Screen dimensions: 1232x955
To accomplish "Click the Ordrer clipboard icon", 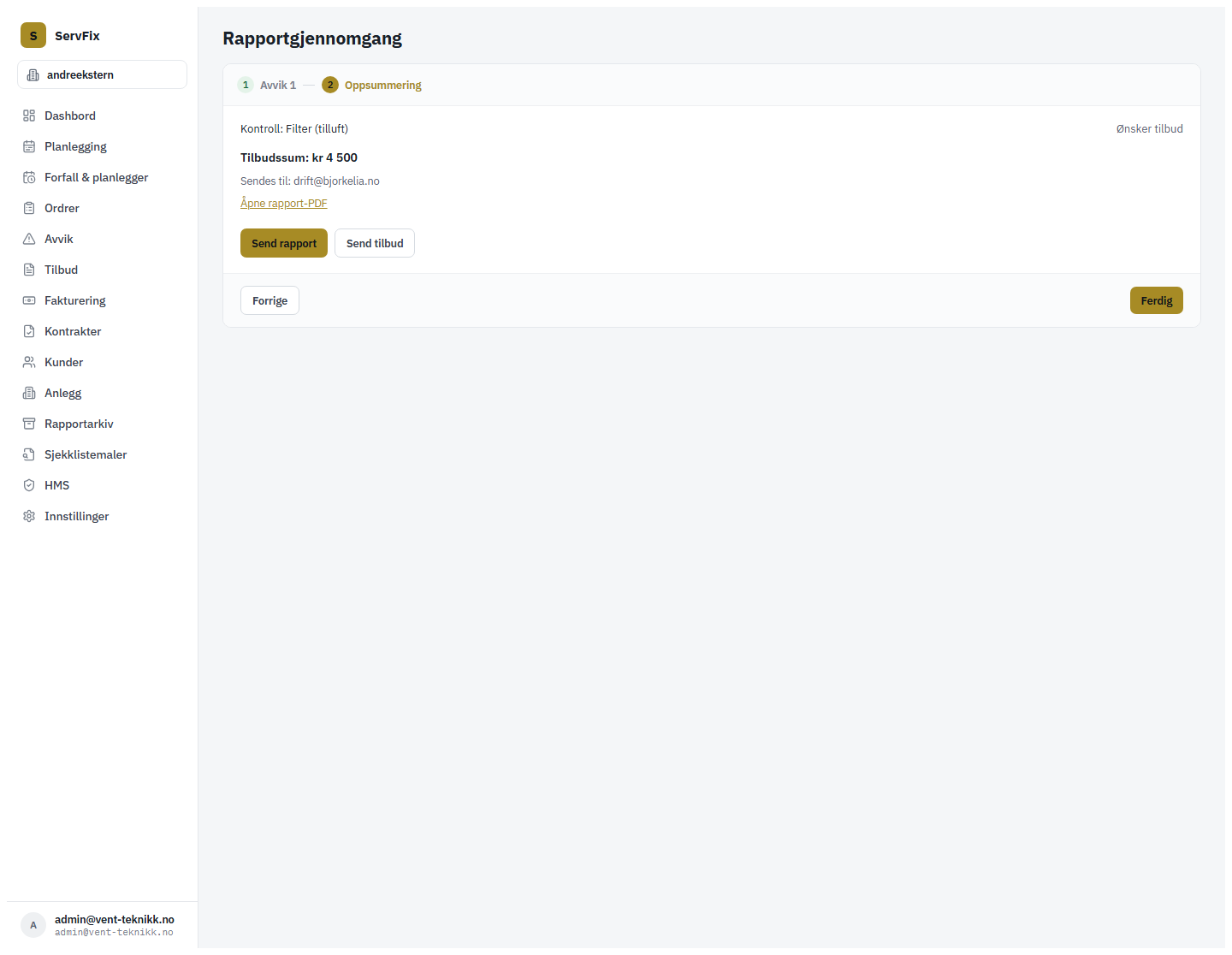I will (x=29, y=208).
